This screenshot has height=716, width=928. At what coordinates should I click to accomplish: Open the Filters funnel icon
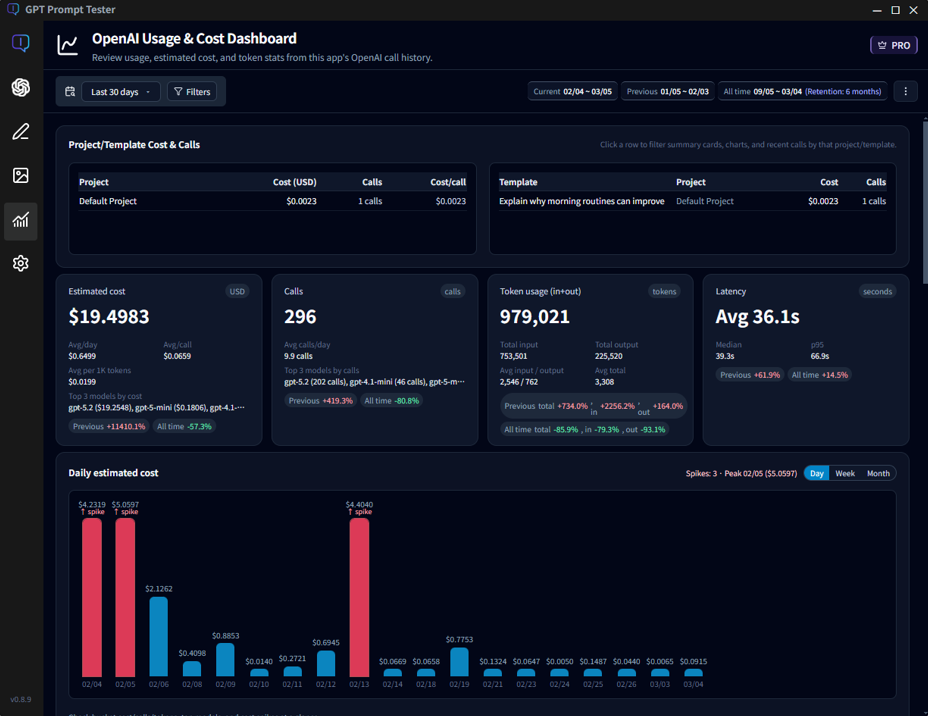(x=194, y=91)
